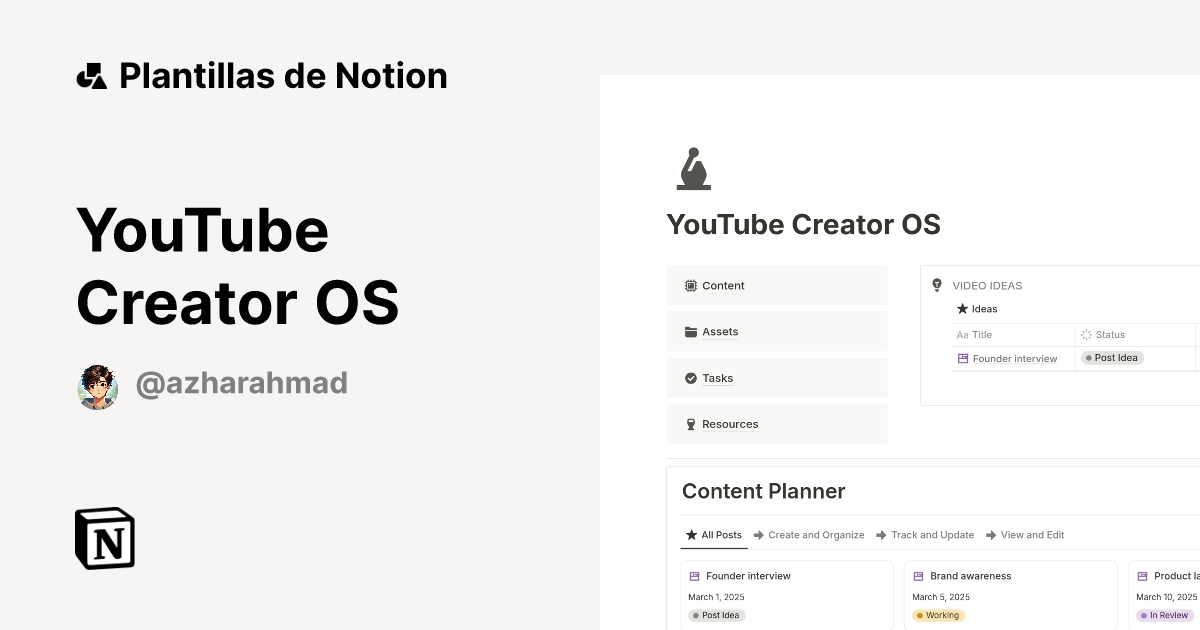Click the YouTube Creator OS page icon
1200x630 pixels.
click(x=693, y=168)
